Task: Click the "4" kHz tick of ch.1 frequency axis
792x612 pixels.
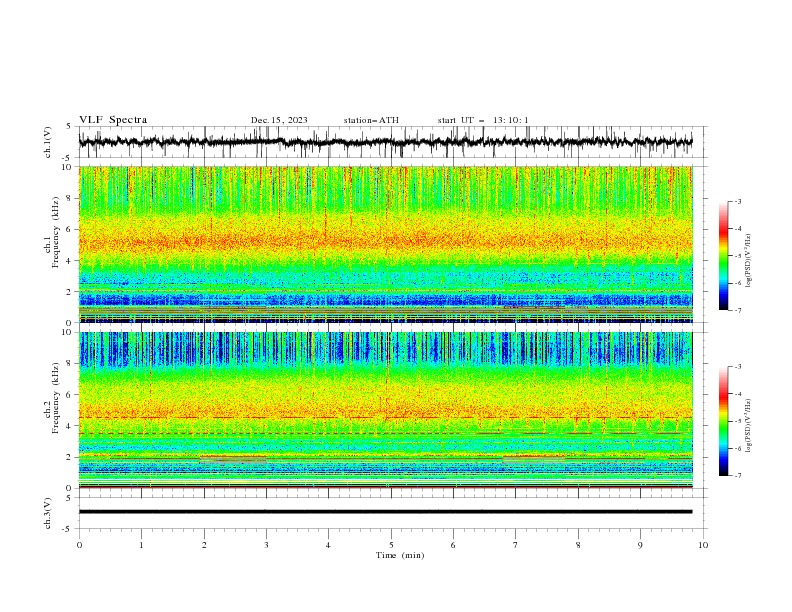Action: click(x=70, y=261)
